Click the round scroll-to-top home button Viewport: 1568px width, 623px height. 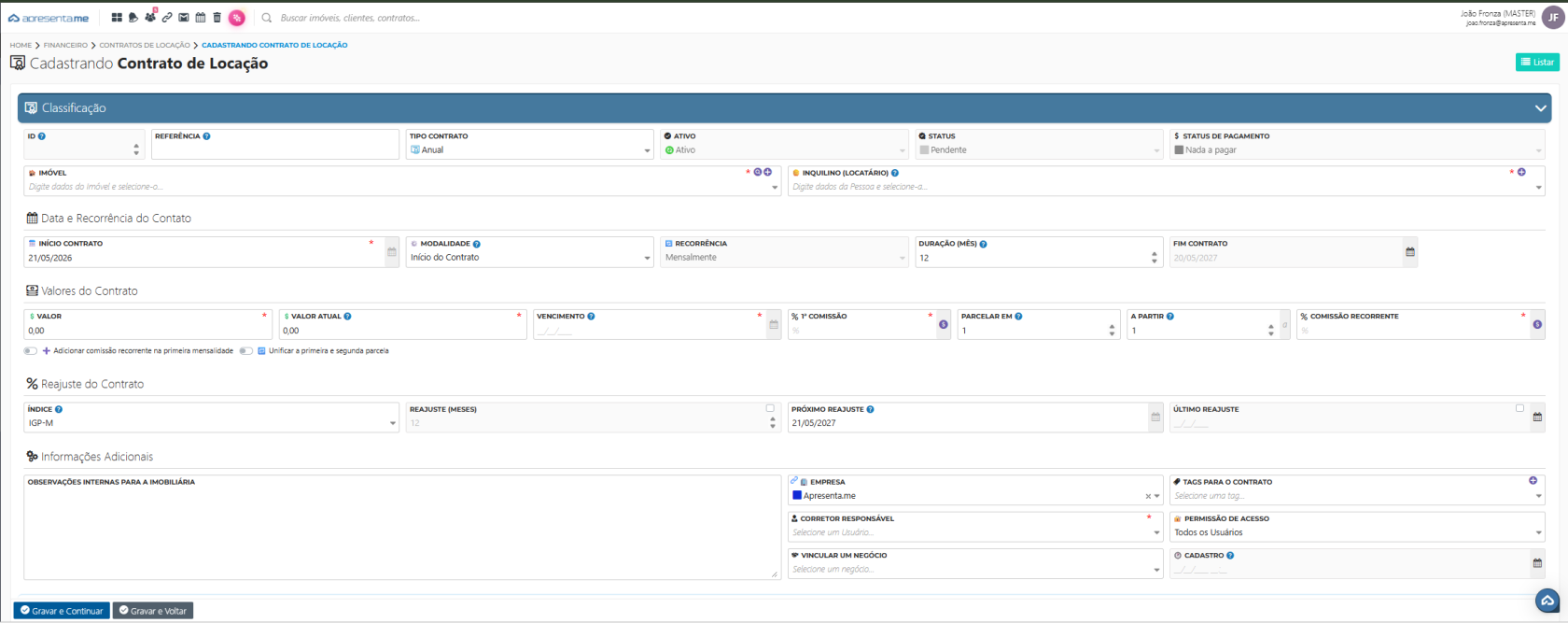(x=1547, y=601)
